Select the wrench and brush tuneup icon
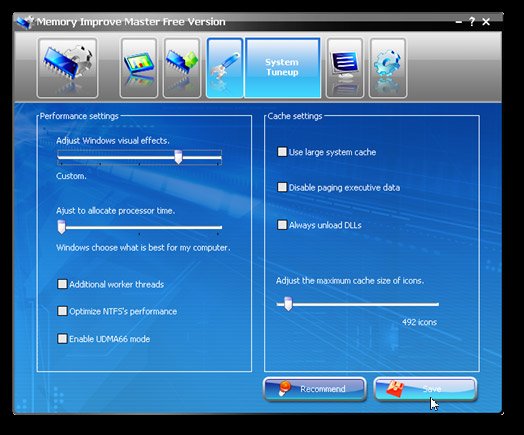The image size is (524, 435). coord(225,68)
